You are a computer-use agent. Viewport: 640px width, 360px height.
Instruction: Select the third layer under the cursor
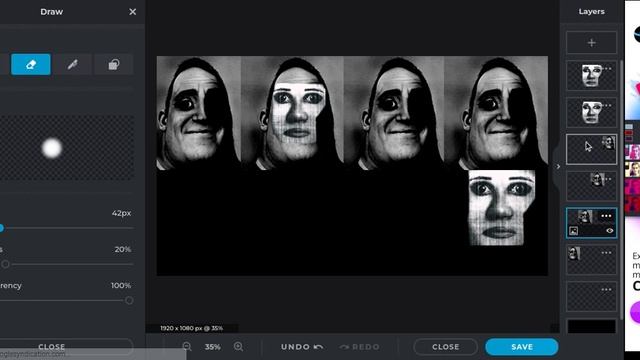(591, 150)
